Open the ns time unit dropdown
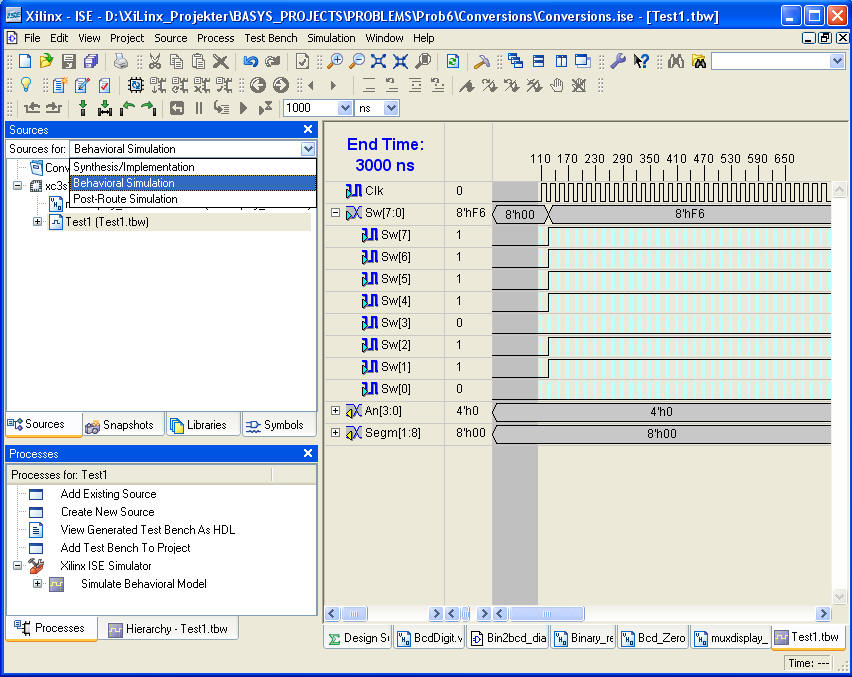 pyautogui.click(x=391, y=108)
